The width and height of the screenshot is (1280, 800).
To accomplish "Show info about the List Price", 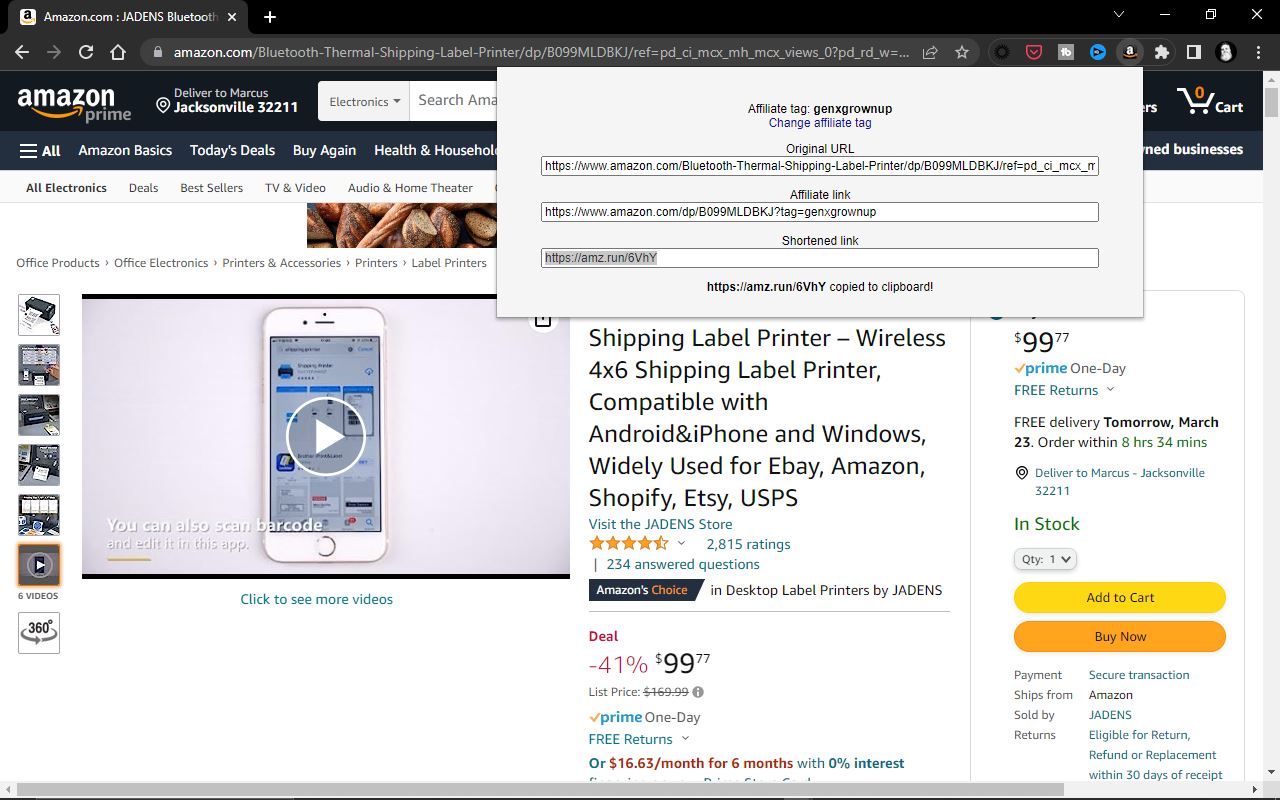I will [698, 692].
